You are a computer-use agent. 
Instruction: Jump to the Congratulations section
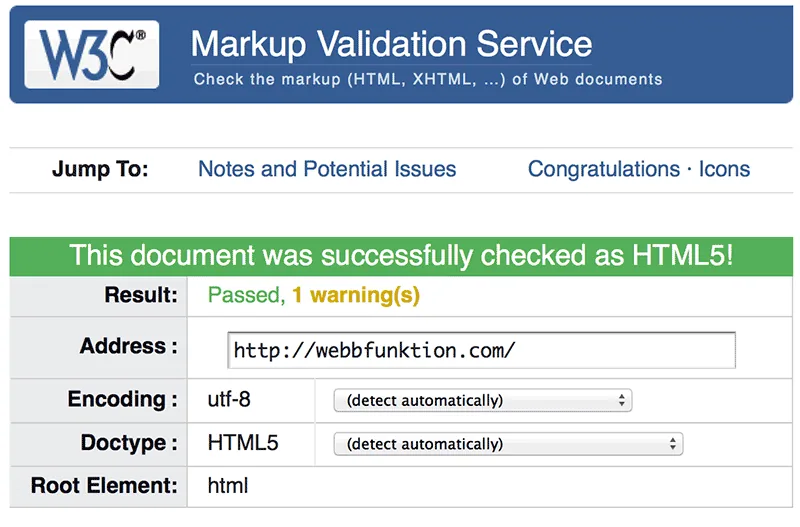[604, 169]
